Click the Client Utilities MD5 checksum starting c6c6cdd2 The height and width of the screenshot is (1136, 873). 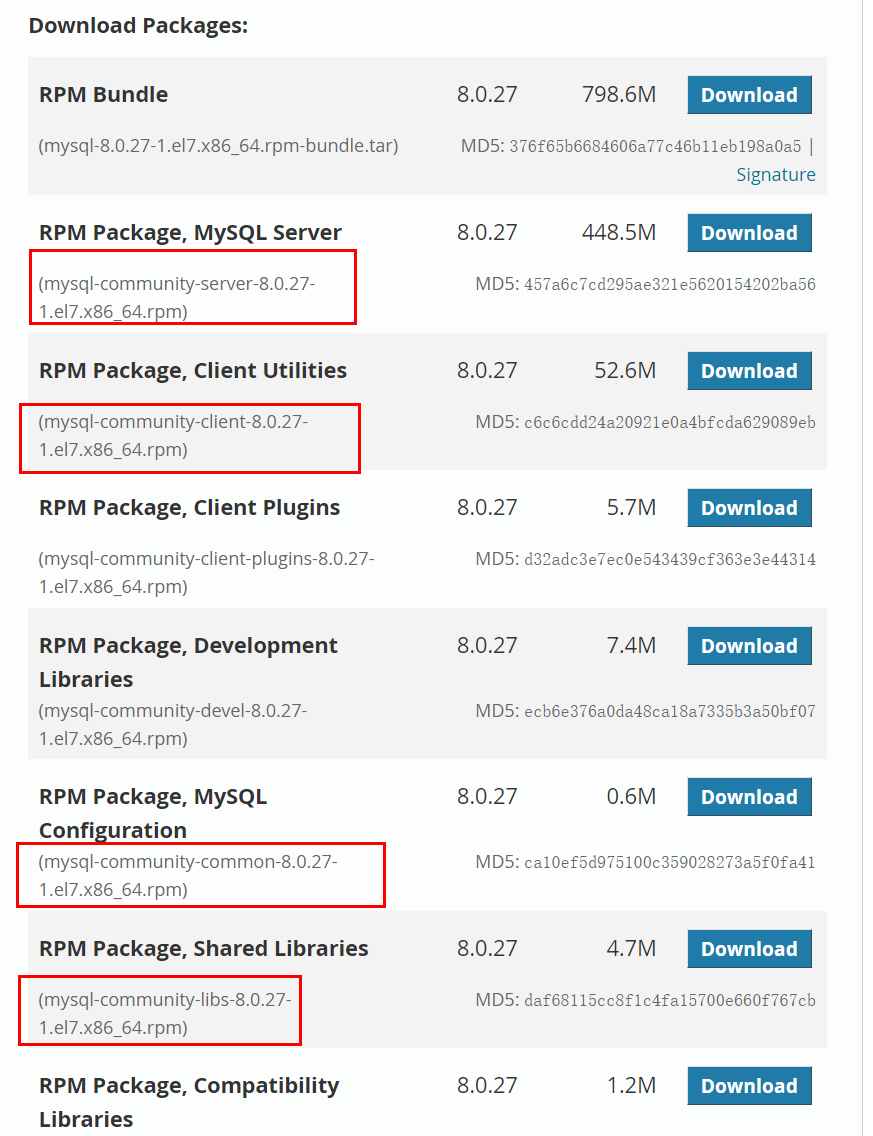669,422
